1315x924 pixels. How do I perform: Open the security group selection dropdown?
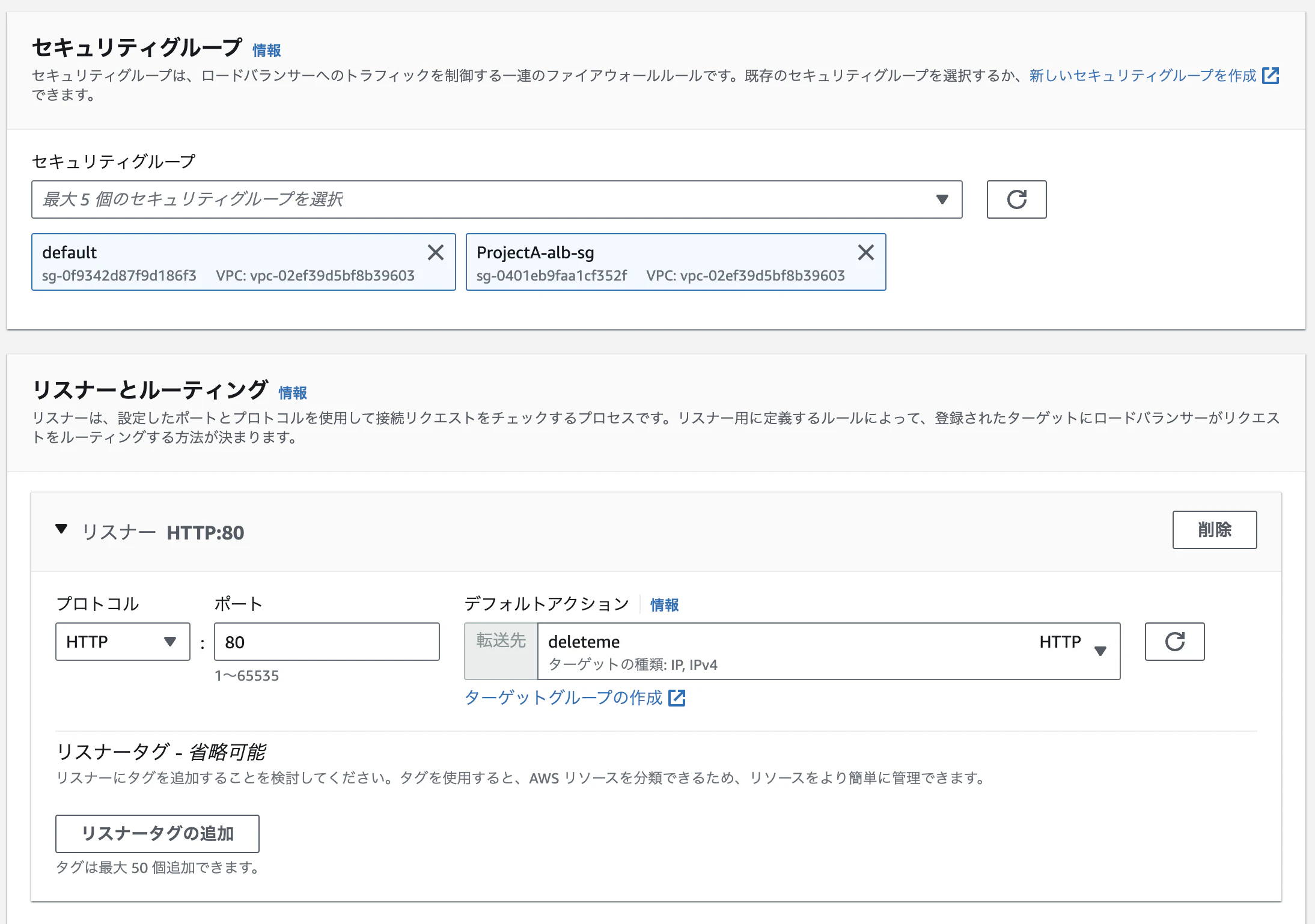click(496, 199)
